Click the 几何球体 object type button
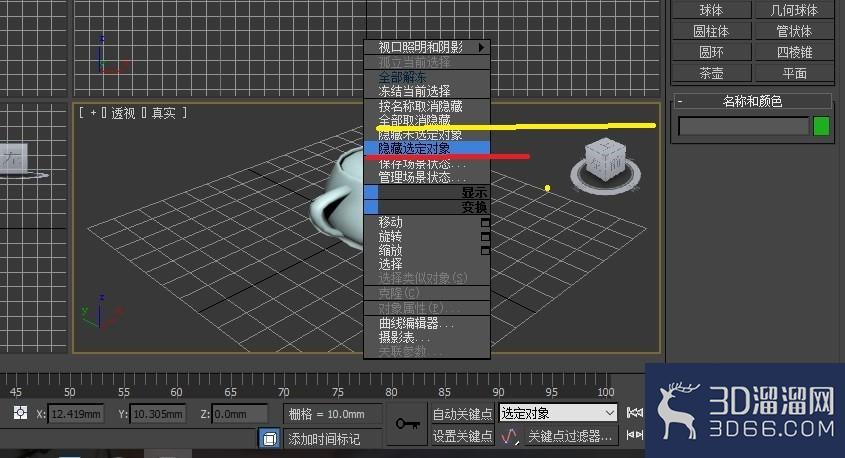Viewport: 845px width, 458px height. (x=794, y=10)
